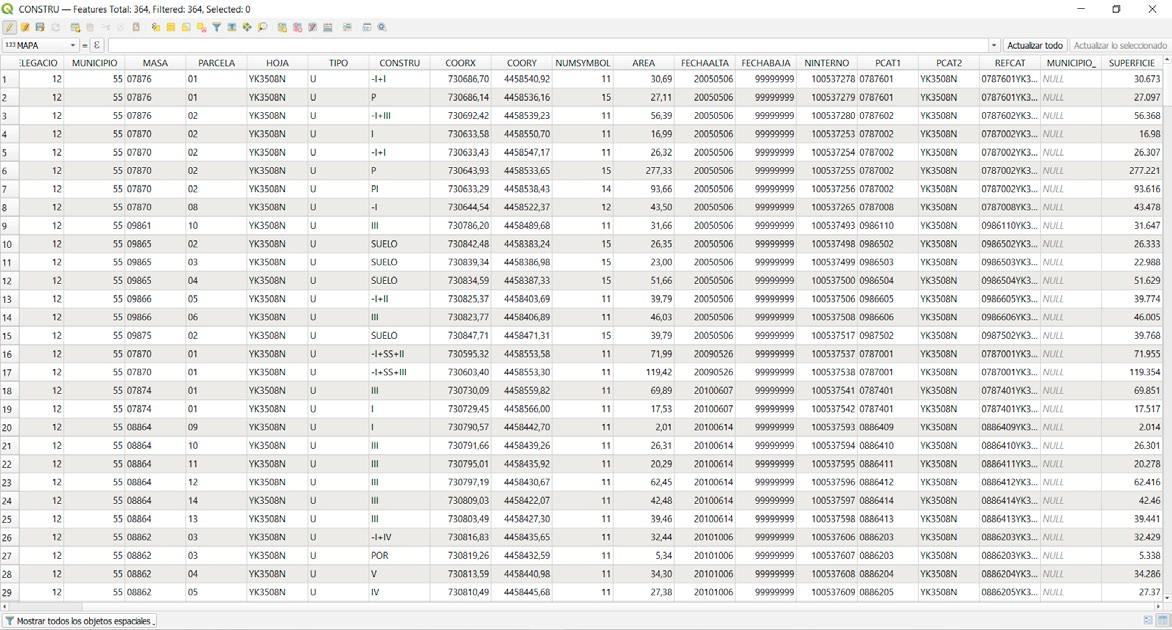Click the SUPERFICIE cell 119.354
The image size is (1172, 630).
(x=1132, y=372)
